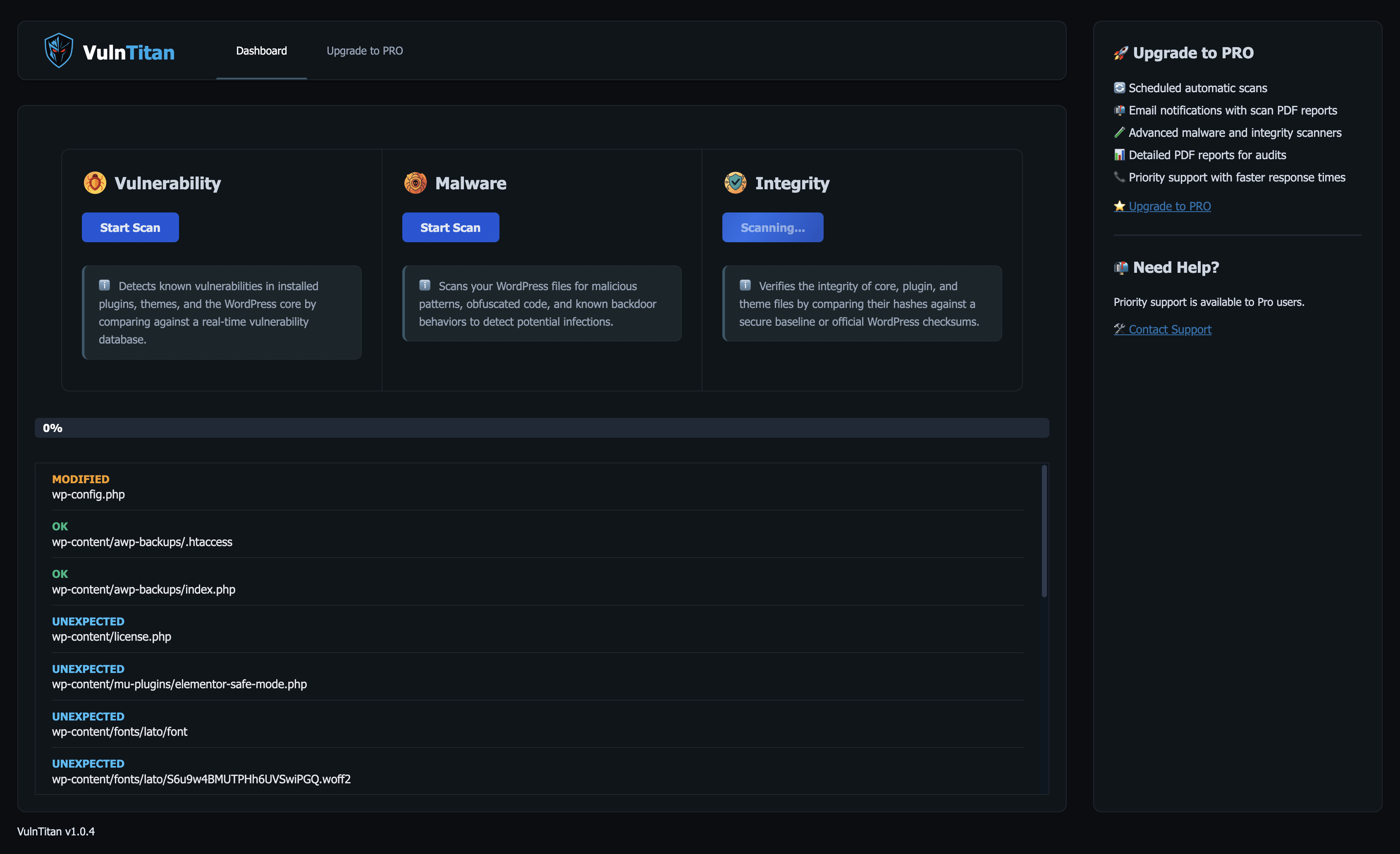Select wp-content/fonts/lato/font entry
The width and height of the screenshot is (1400, 854).
click(x=538, y=724)
